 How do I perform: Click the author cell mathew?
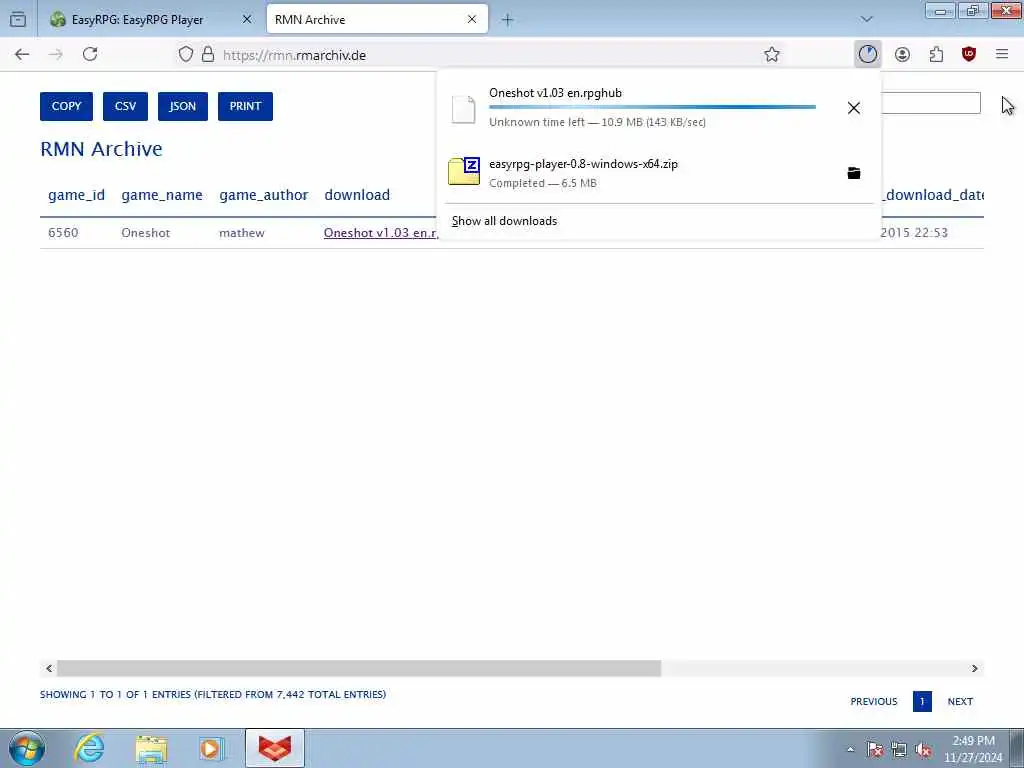tap(242, 232)
